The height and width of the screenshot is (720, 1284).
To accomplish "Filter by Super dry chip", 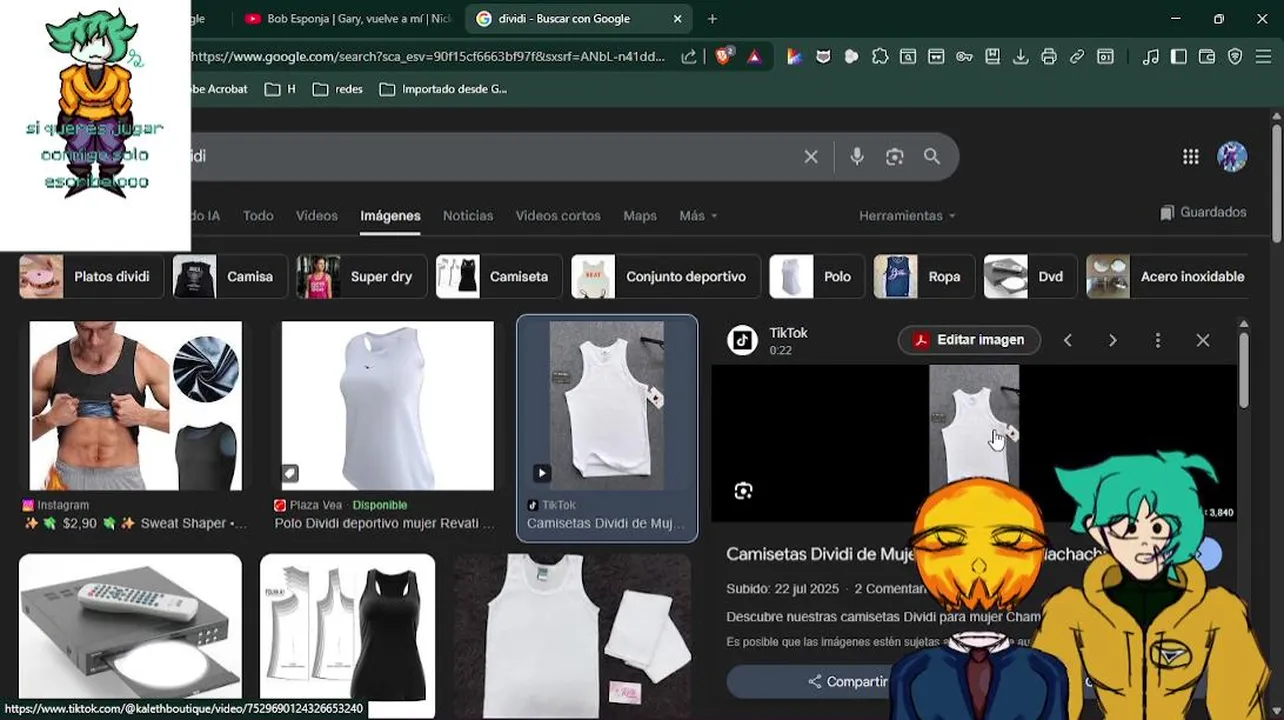I will coord(361,277).
